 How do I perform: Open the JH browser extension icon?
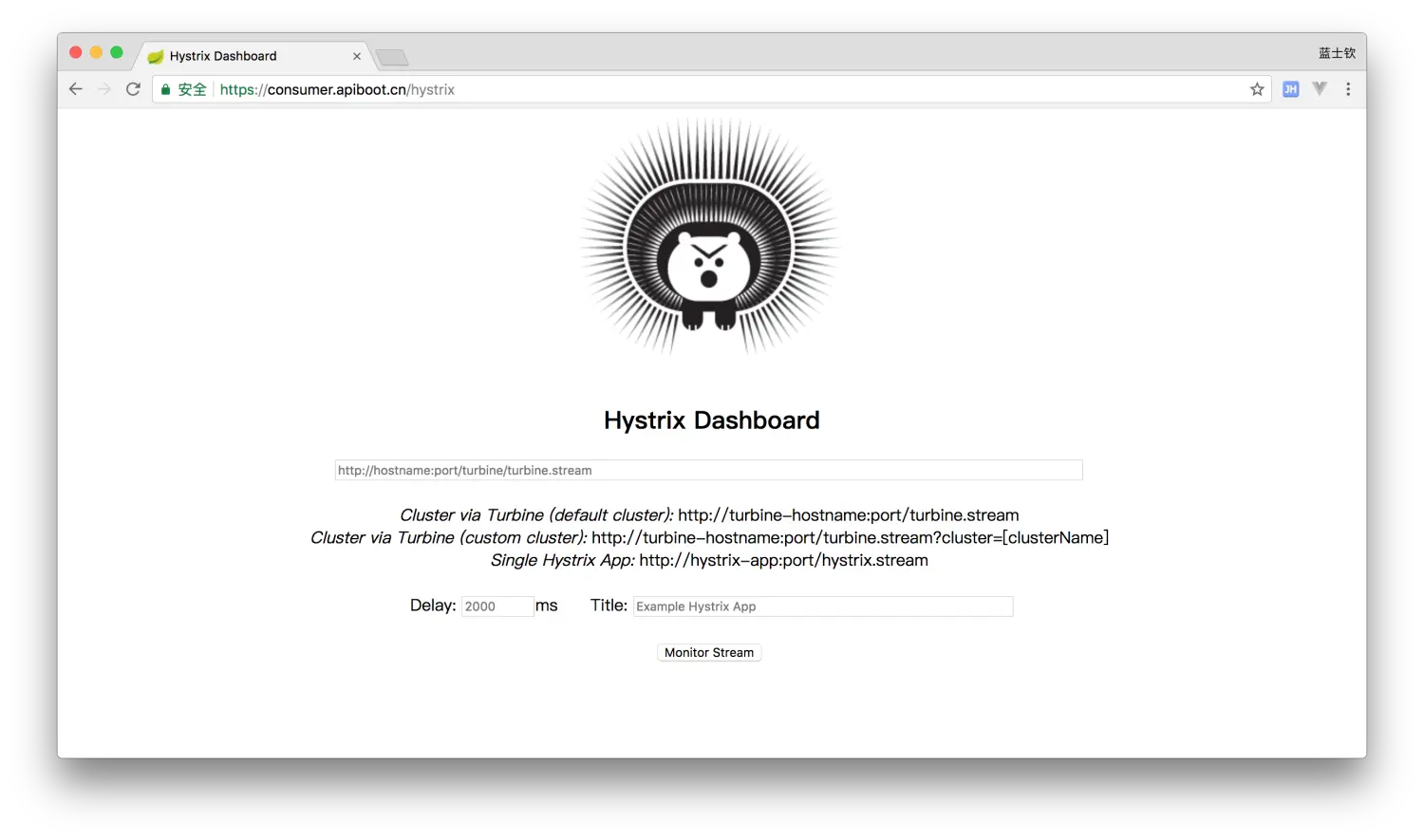(1290, 89)
